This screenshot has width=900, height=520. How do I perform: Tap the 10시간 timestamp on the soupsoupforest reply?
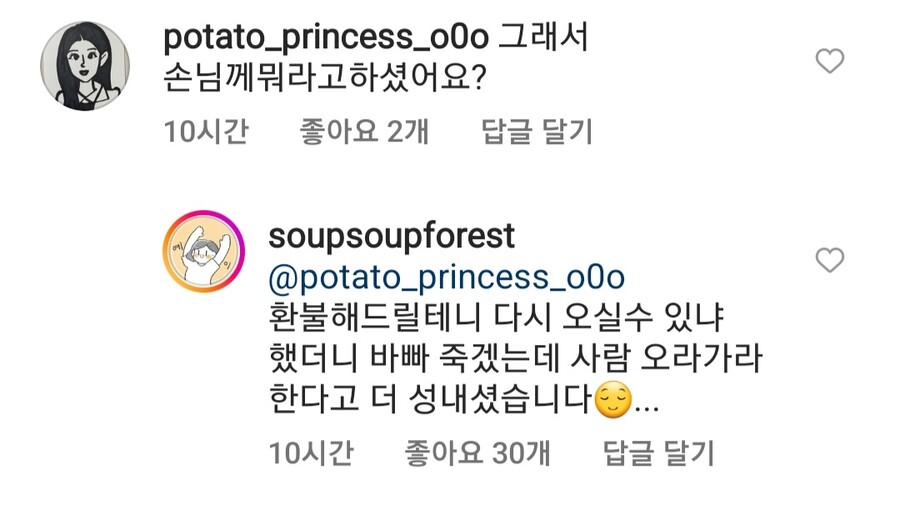[310, 454]
